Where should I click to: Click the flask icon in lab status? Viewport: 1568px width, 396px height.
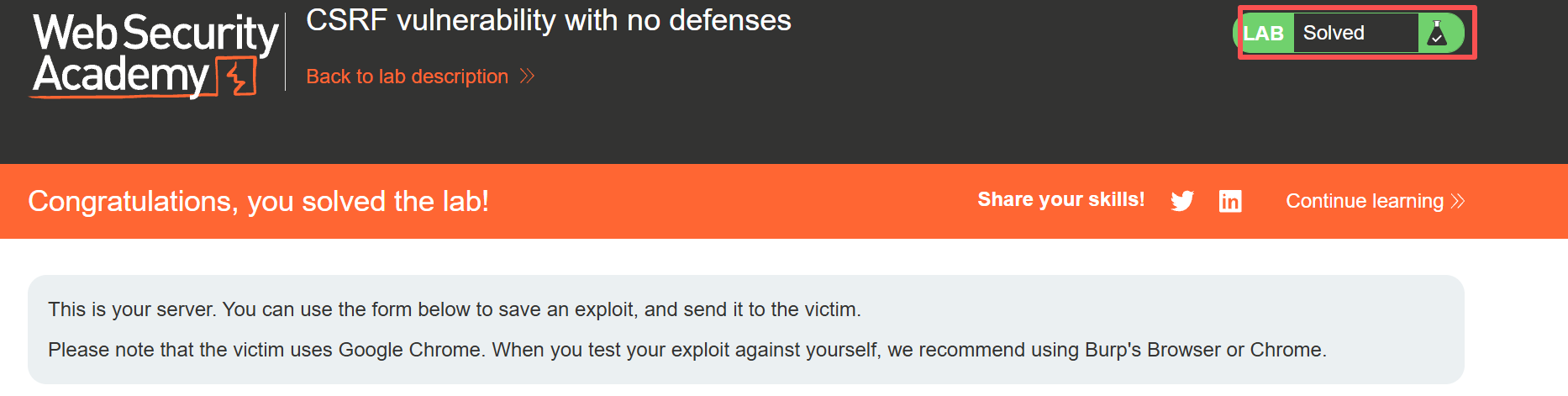pyautogui.click(x=1437, y=34)
